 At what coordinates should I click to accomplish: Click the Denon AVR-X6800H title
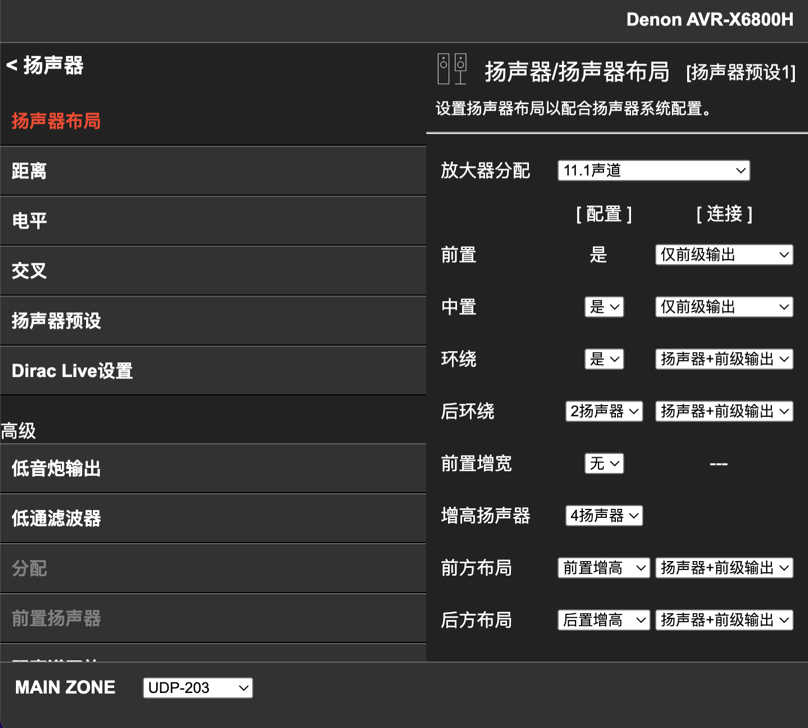pos(710,20)
